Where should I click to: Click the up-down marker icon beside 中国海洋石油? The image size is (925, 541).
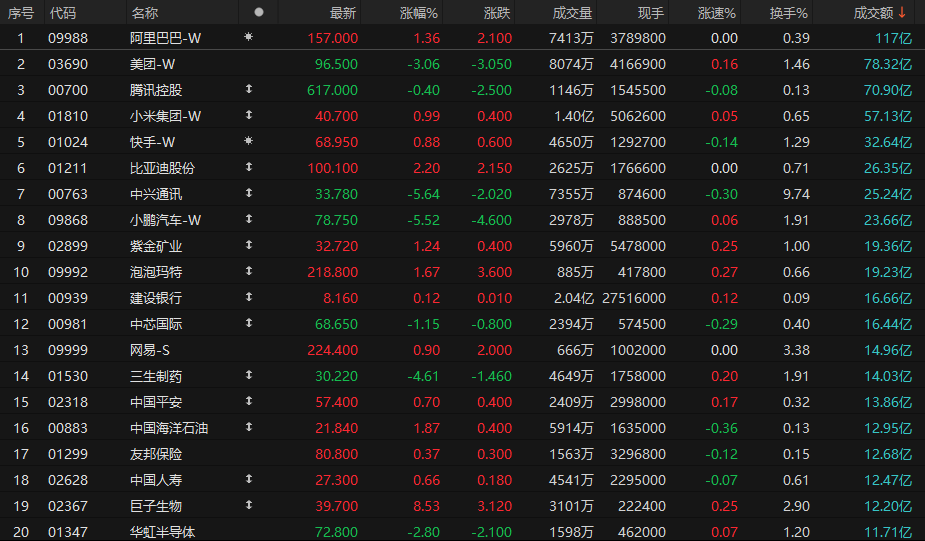[x=249, y=426]
